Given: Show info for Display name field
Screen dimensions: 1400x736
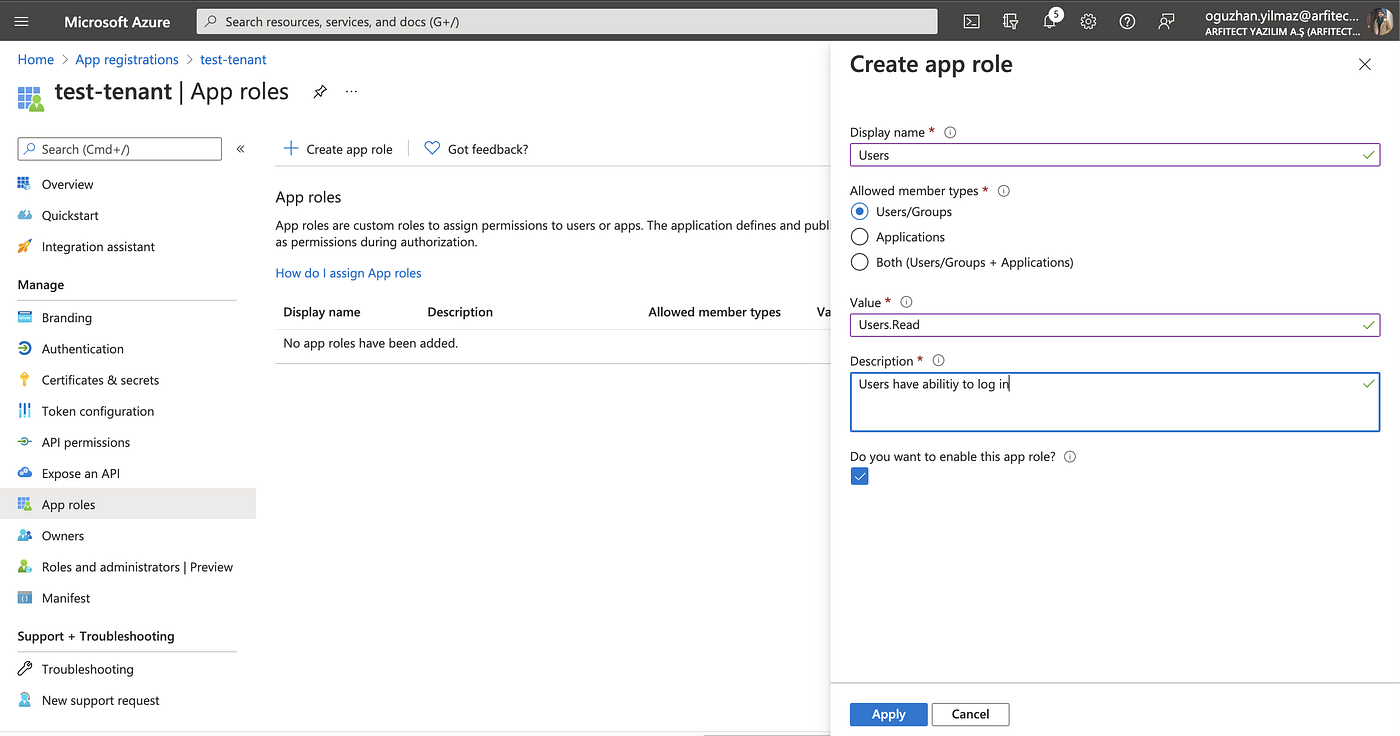Looking at the screenshot, I should [950, 132].
